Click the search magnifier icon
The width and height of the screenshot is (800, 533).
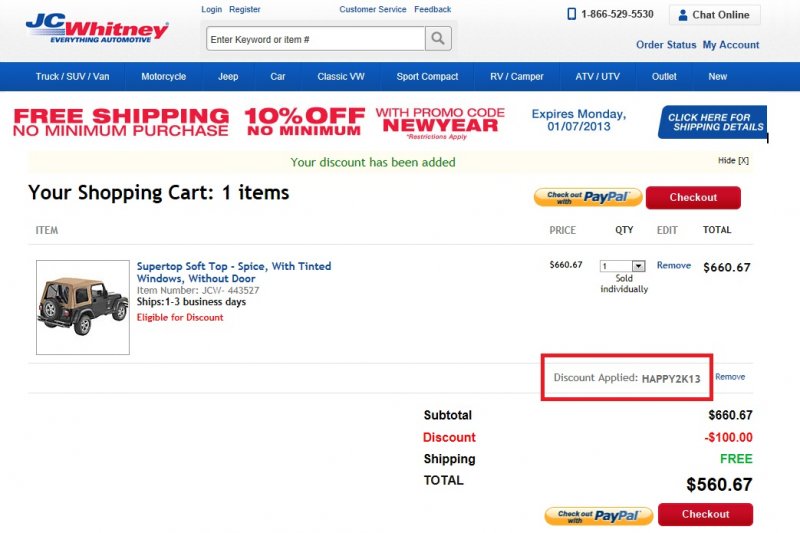click(438, 39)
